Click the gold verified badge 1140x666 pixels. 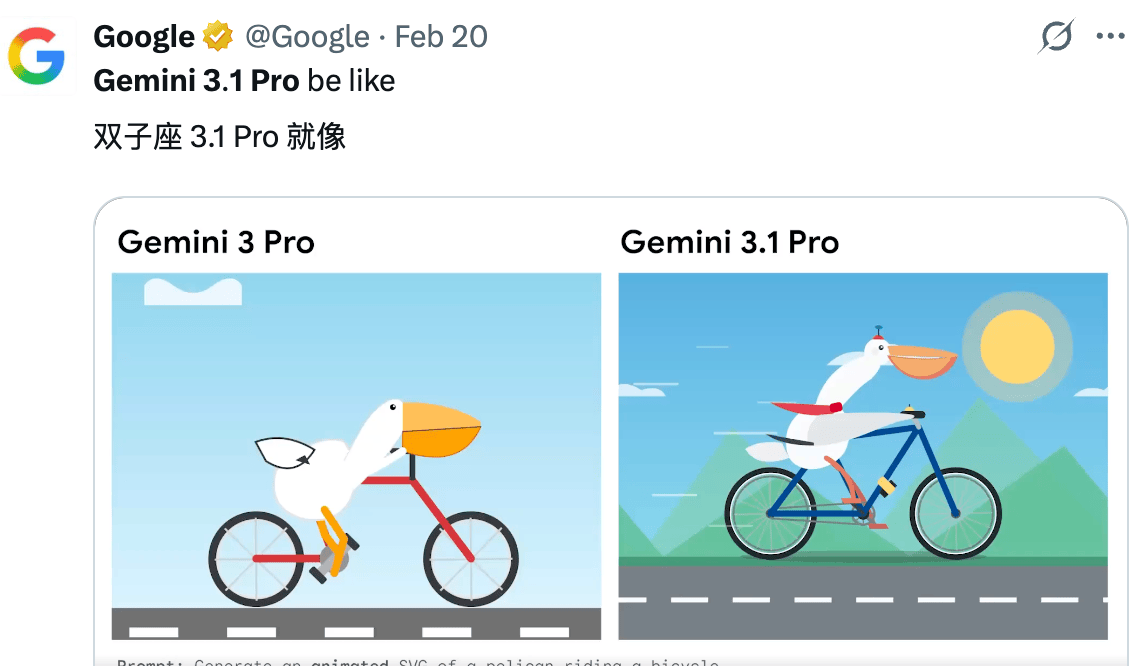point(218,37)
